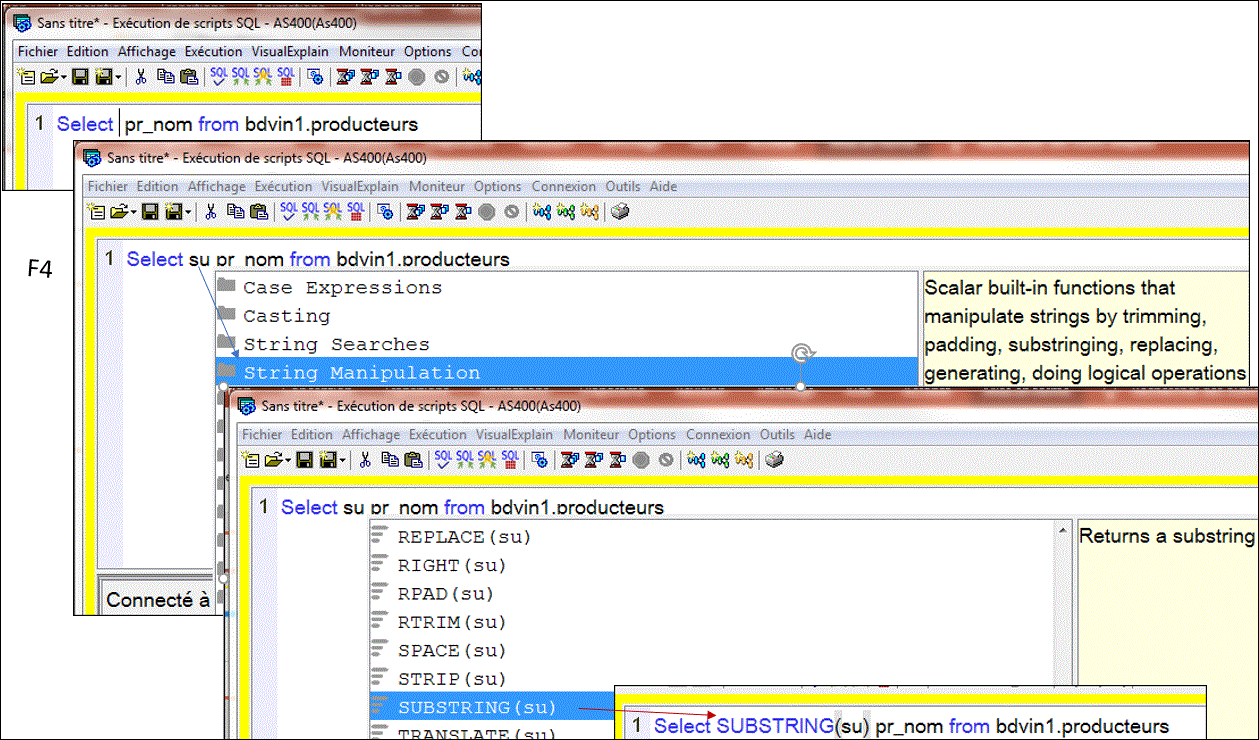The image size is (1259, 740).
Task: Click the SQL line in the rearmost window editor
Action: point(238,125)
